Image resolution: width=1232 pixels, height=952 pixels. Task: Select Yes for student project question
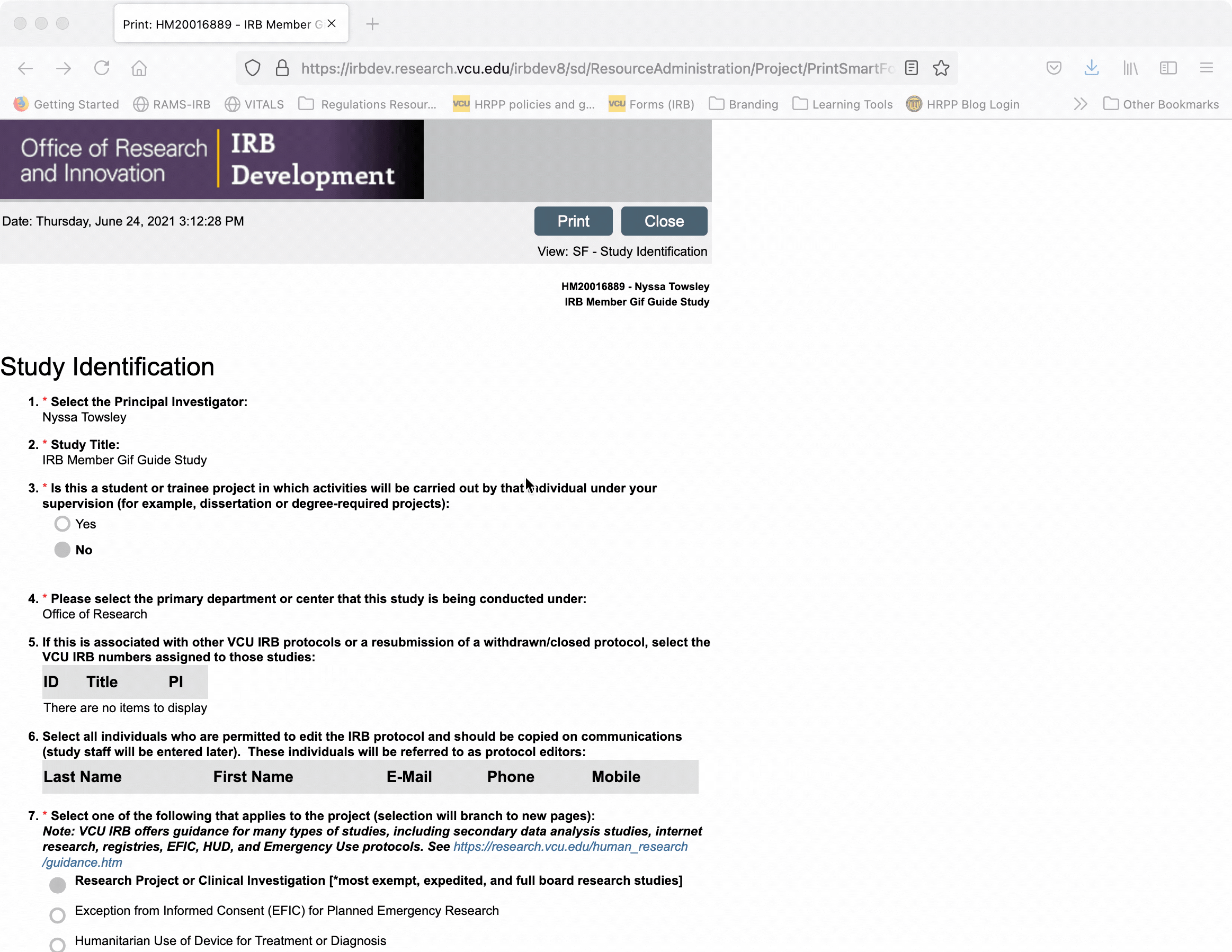point(62,524)
